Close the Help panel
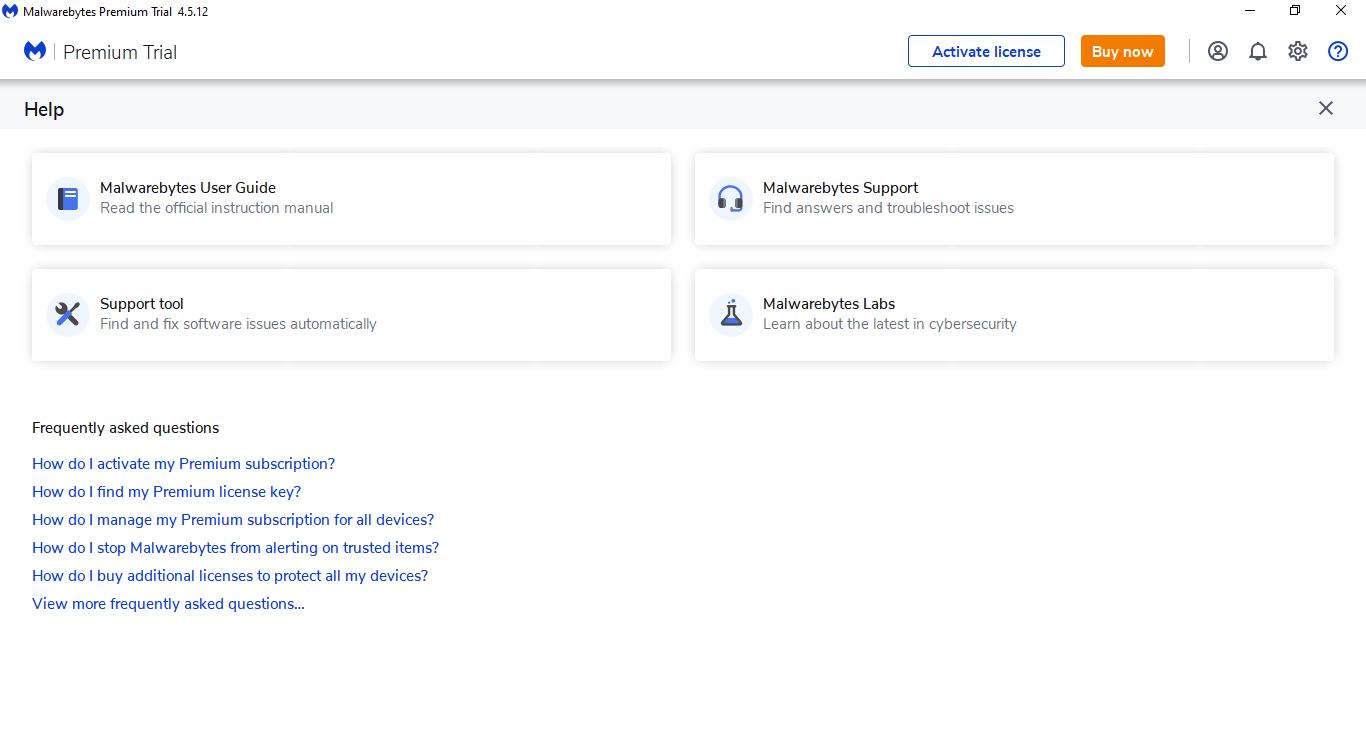Viewport: 1366px width, 738px height. point(1326,108)
